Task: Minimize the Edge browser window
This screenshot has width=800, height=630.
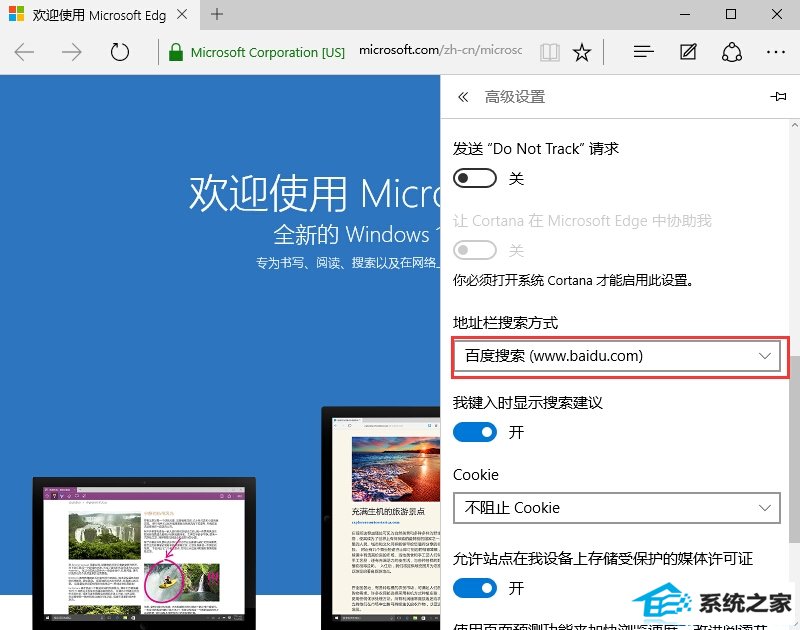Action: (x=685, y=14)
